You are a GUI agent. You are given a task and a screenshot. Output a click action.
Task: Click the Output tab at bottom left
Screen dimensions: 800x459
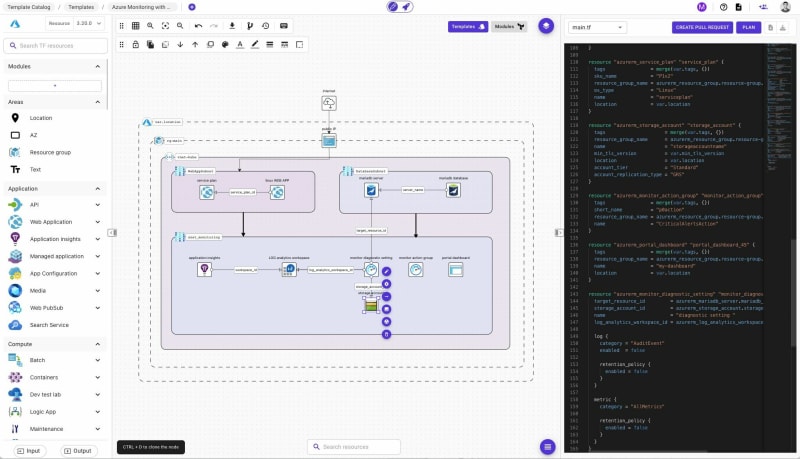click(x=77, y=451)
